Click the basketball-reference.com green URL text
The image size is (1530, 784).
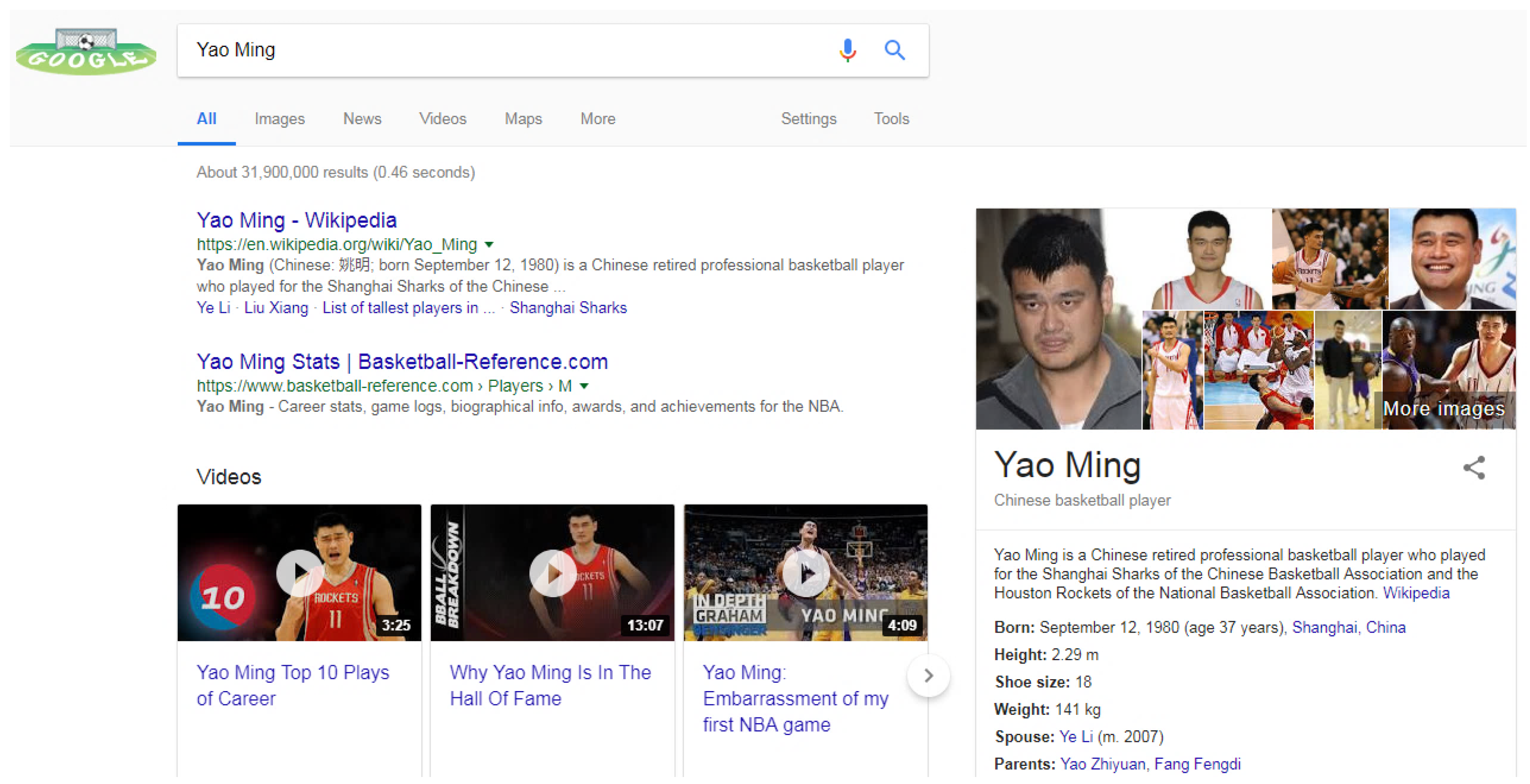pyautogui.click(x=384, y=386)
